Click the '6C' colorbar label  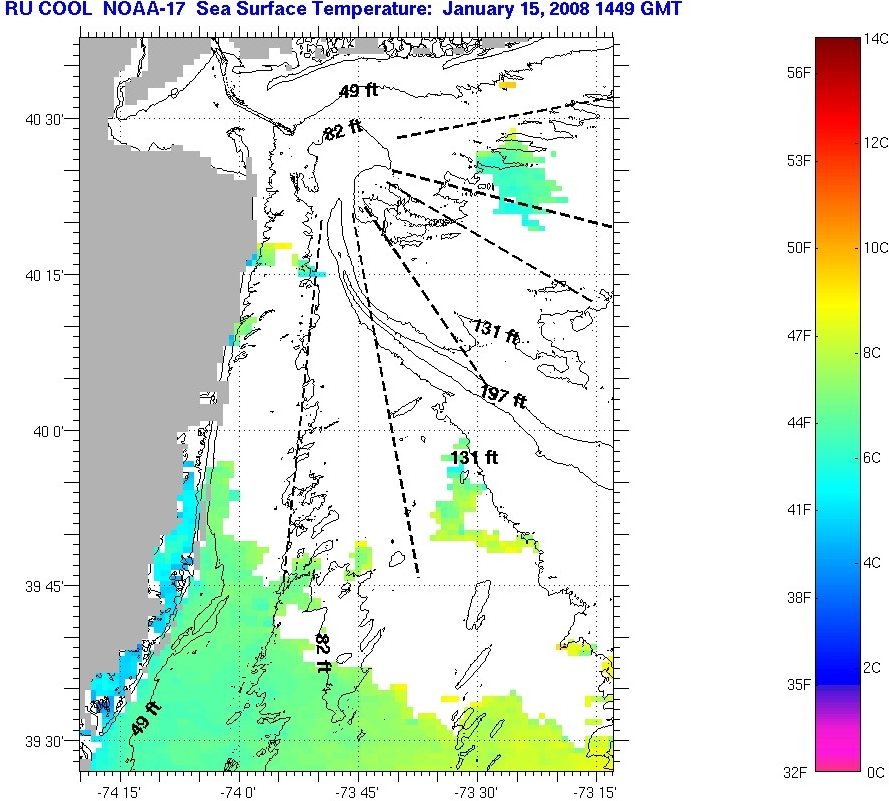(872, 457)
